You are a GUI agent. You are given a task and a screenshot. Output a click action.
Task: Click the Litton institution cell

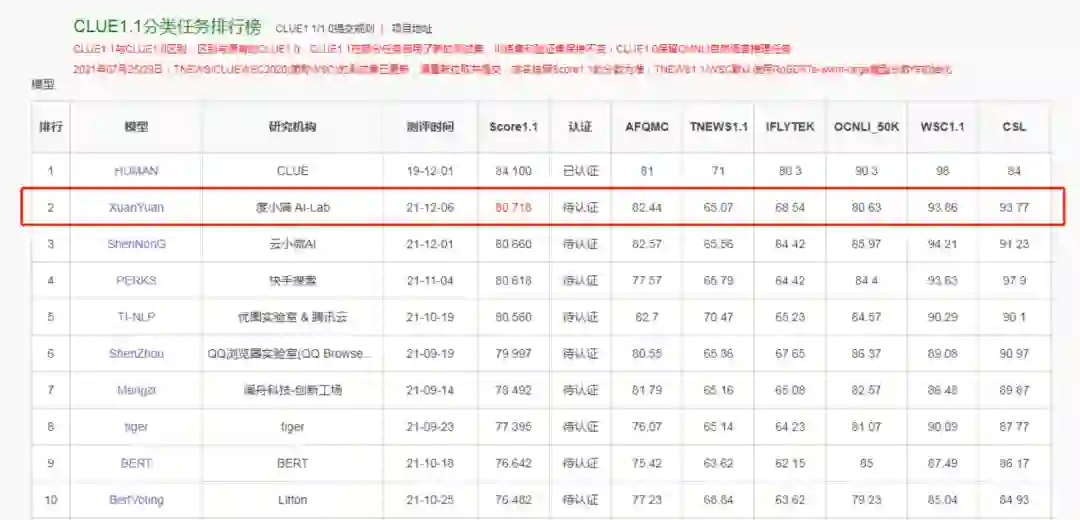coord(293,499)
